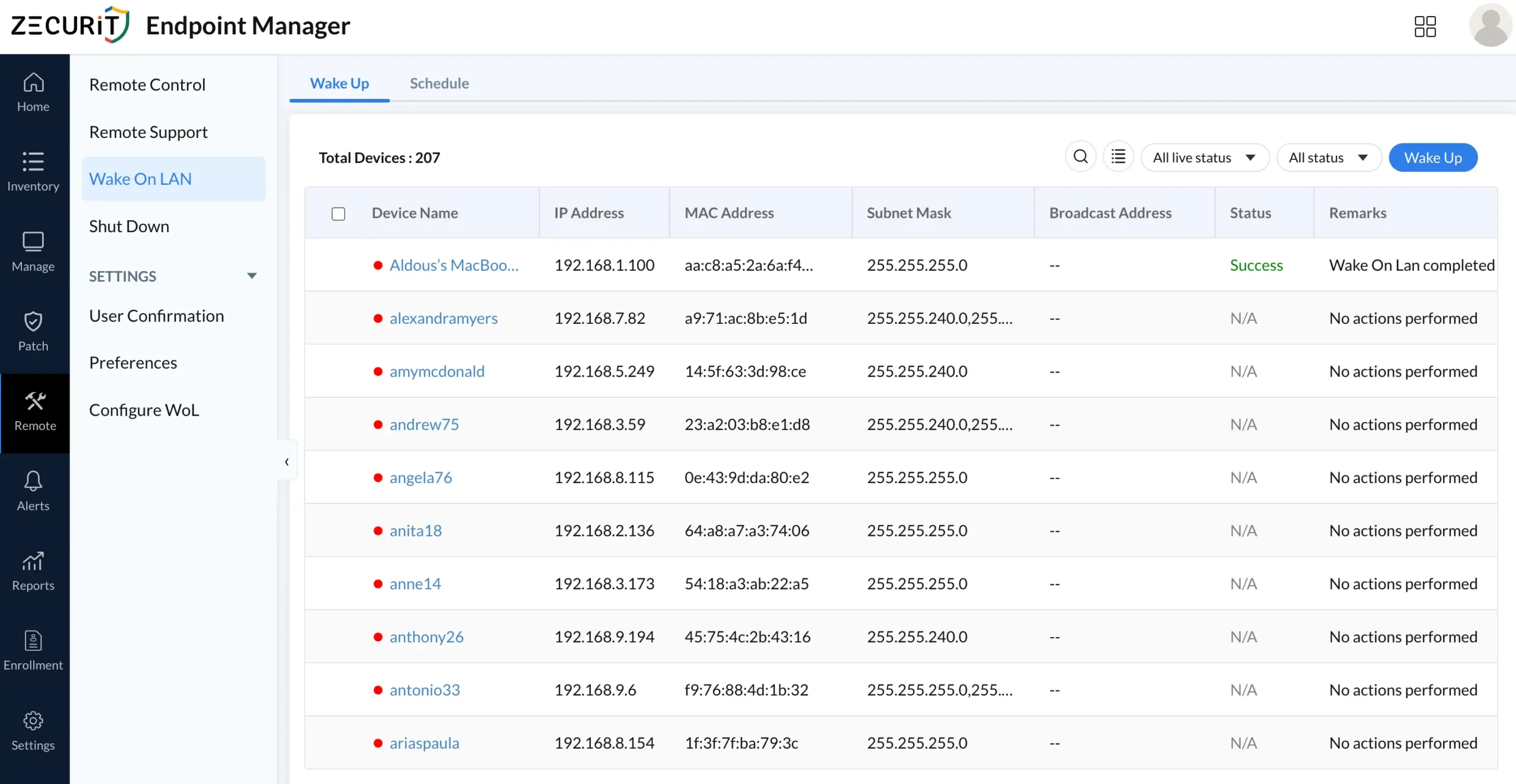Click the search magnifier icon
The height and width of the screenshot is (784, 1516).
[1081, 157]
